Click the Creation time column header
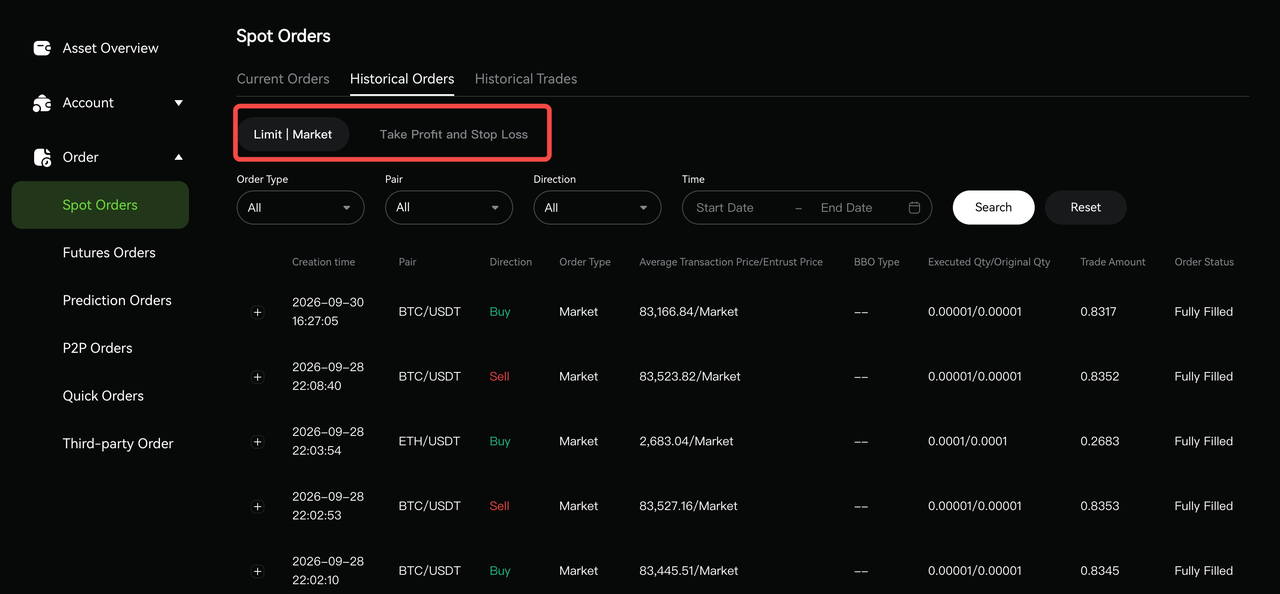The height and width of the screenshot is (594, 1280). pyautogui.click(x=323, y=262)
